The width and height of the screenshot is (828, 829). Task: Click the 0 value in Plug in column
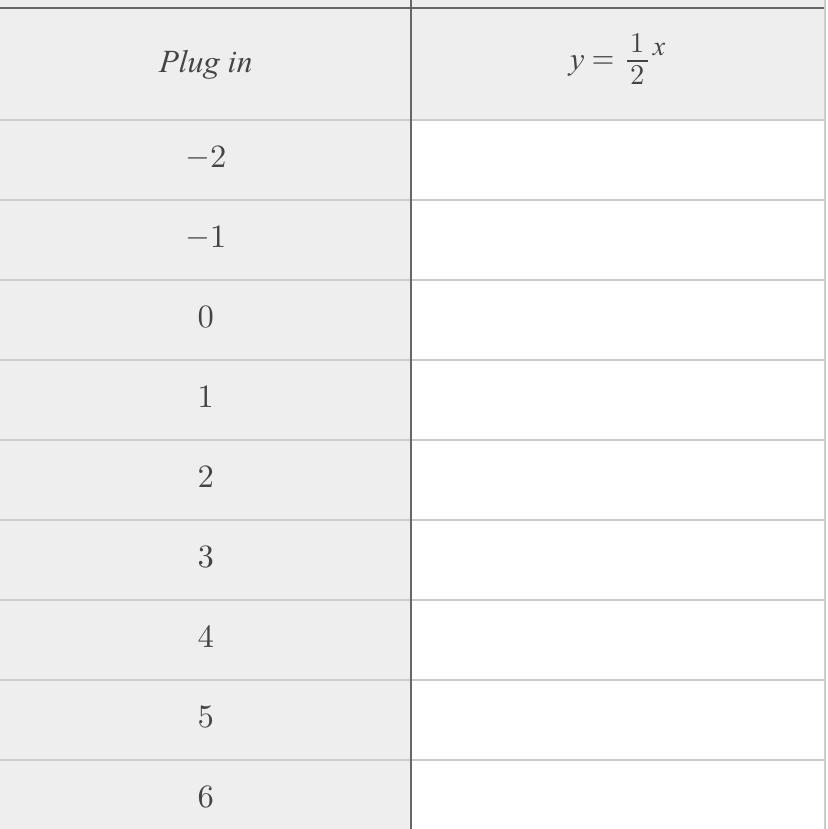205,318
